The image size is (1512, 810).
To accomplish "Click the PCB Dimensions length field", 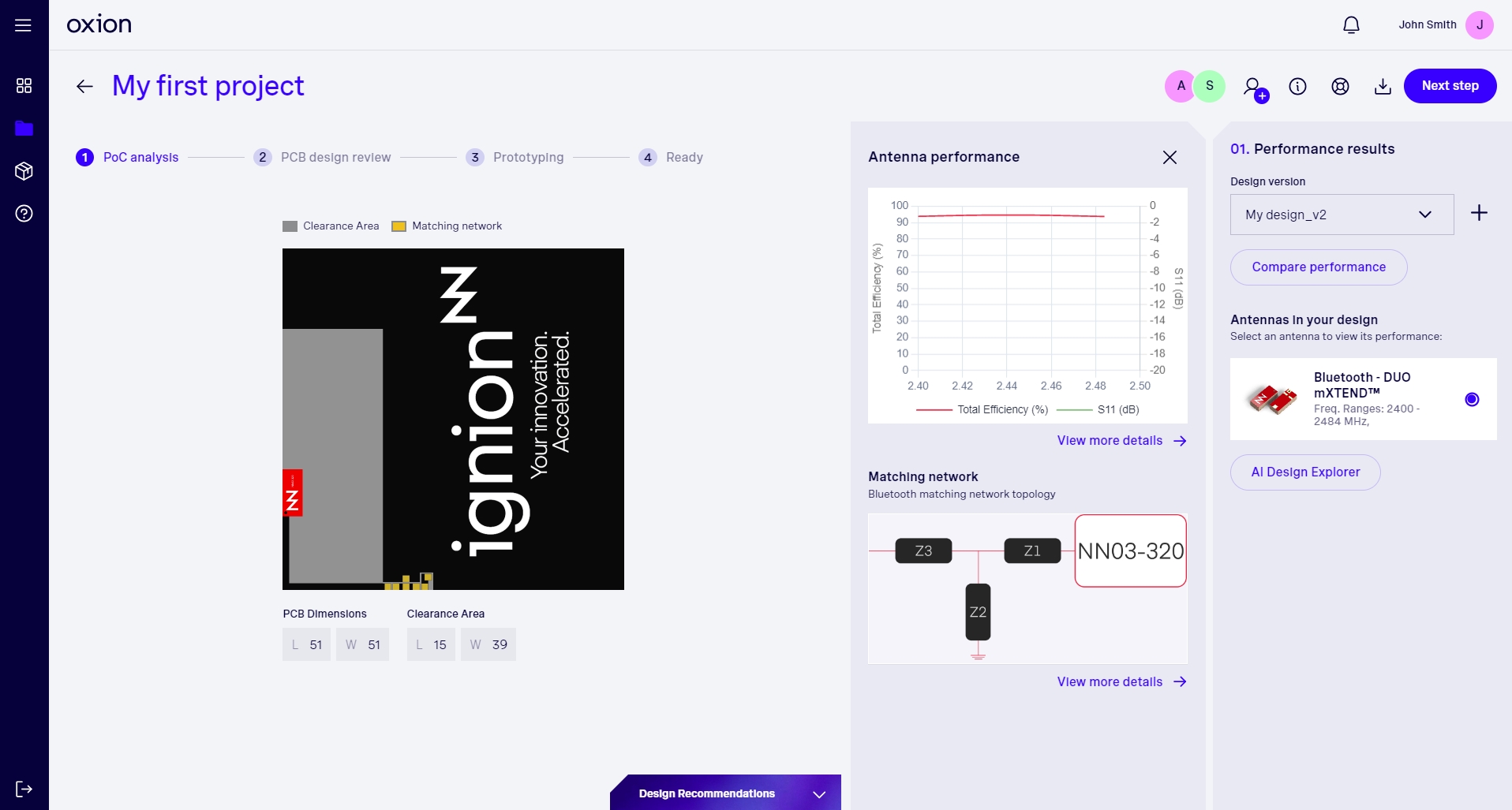I will pos(307,644).
